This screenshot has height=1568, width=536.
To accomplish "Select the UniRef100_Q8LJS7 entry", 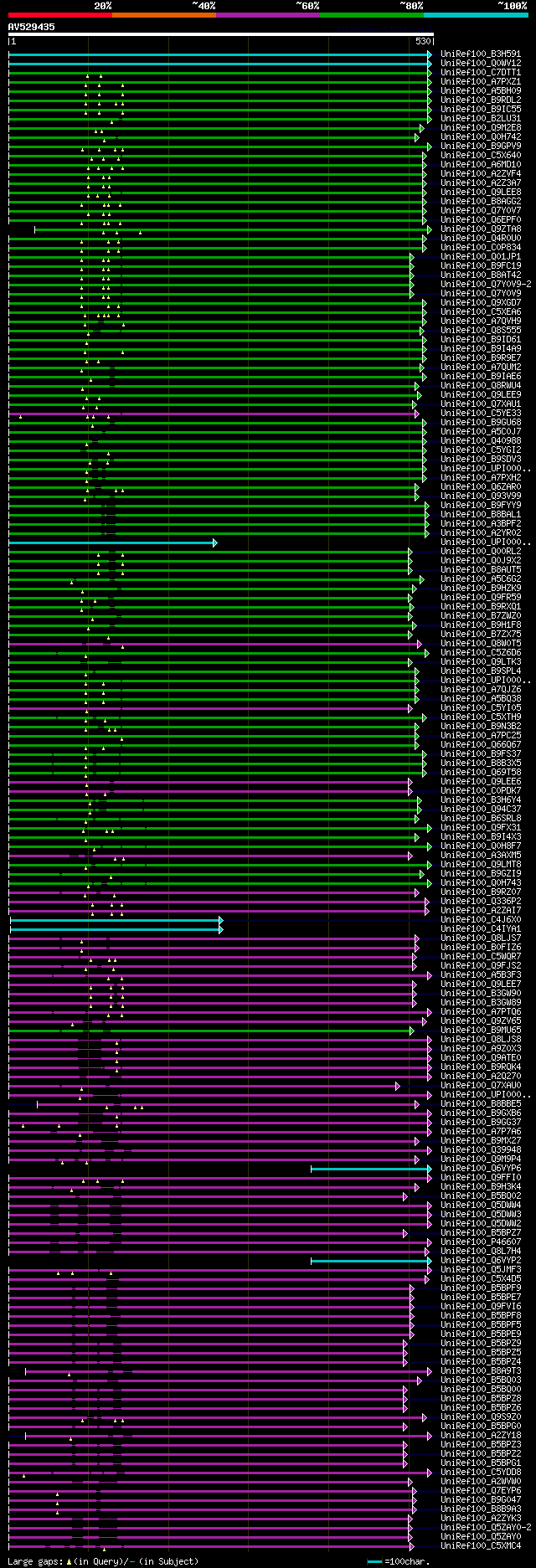I will click(481, 938).
